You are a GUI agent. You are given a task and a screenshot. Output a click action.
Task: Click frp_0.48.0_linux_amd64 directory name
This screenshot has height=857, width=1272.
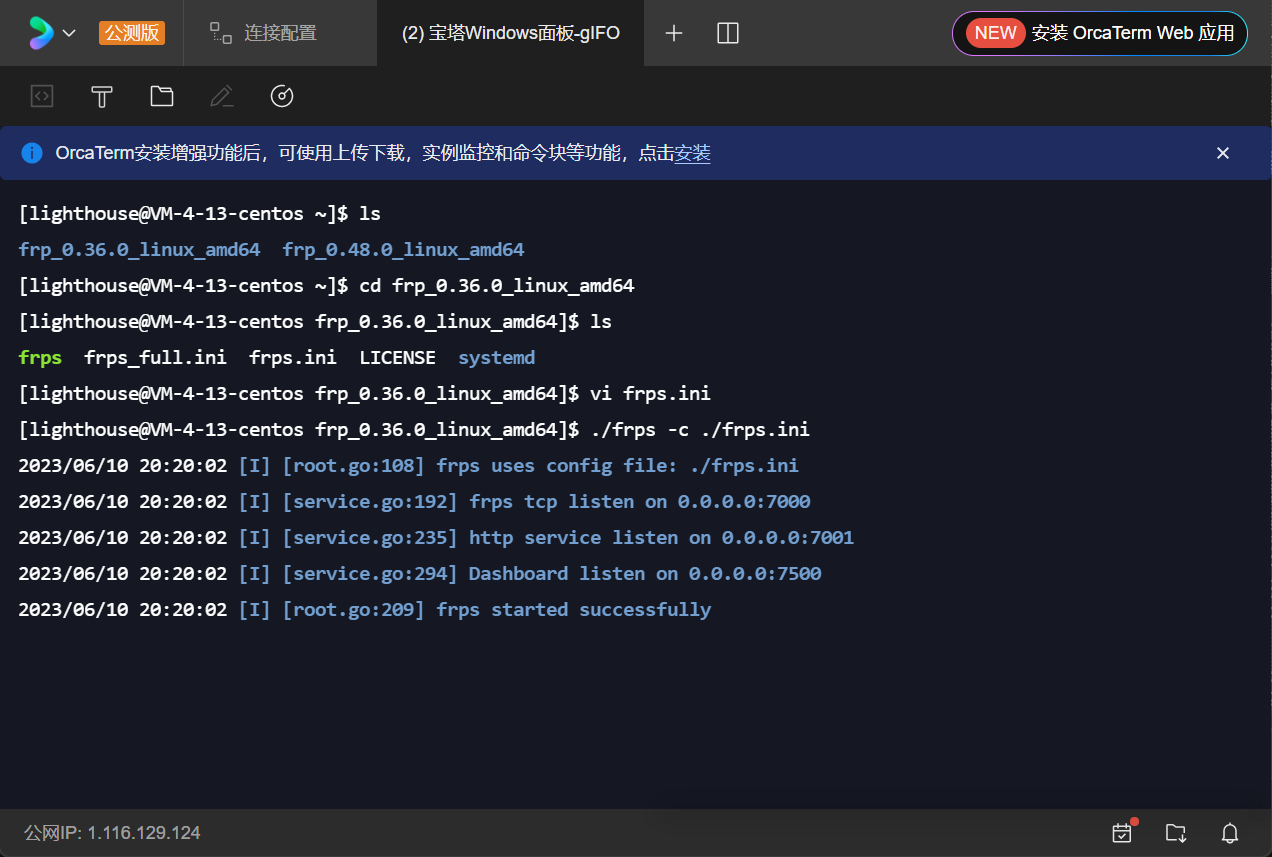click(x=403, y=249)
